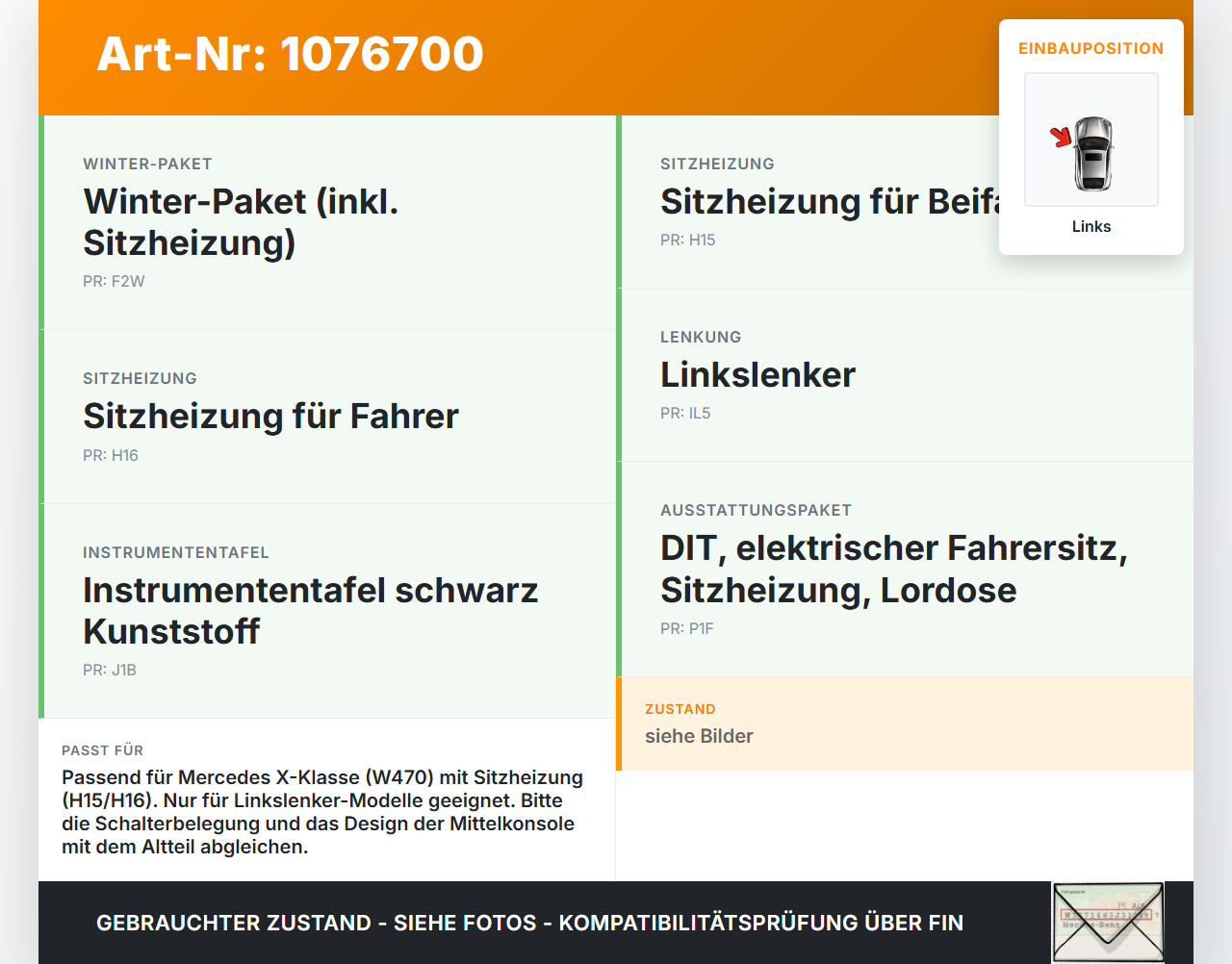Select Sitzheizung für Fahrer title
The height and width of the screenshot is (964, 1232).
tap(270, 416)
